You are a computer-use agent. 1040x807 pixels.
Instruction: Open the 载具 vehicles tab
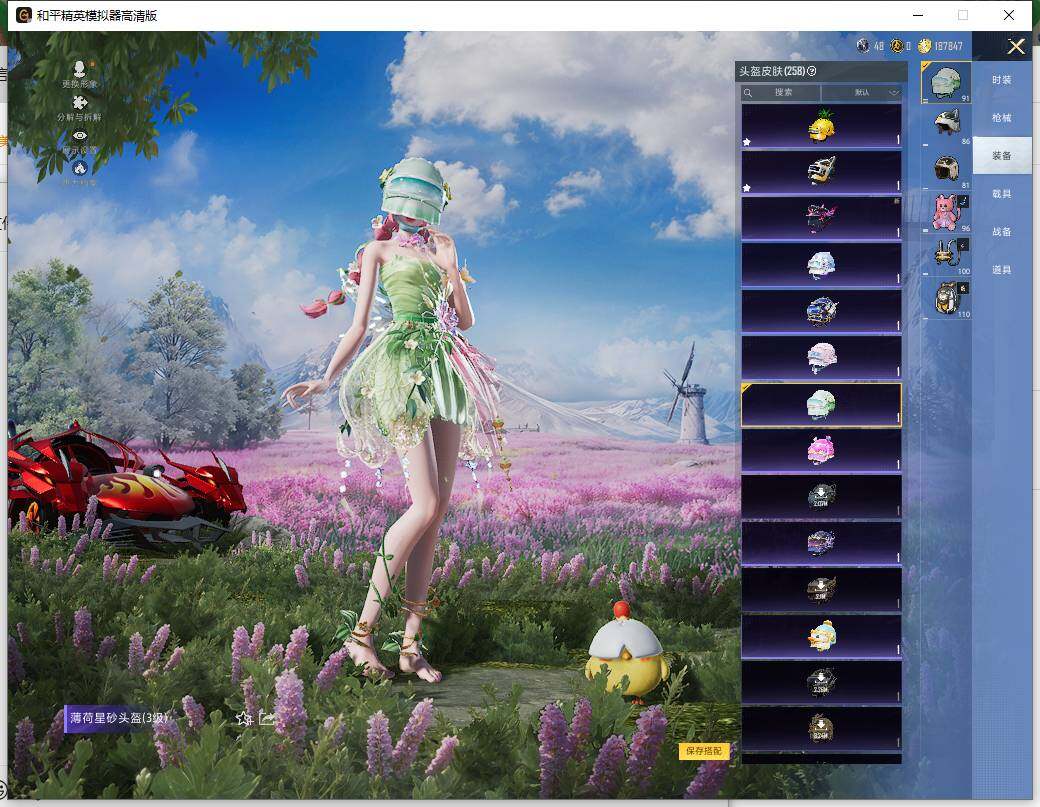tap(1001, 194)
